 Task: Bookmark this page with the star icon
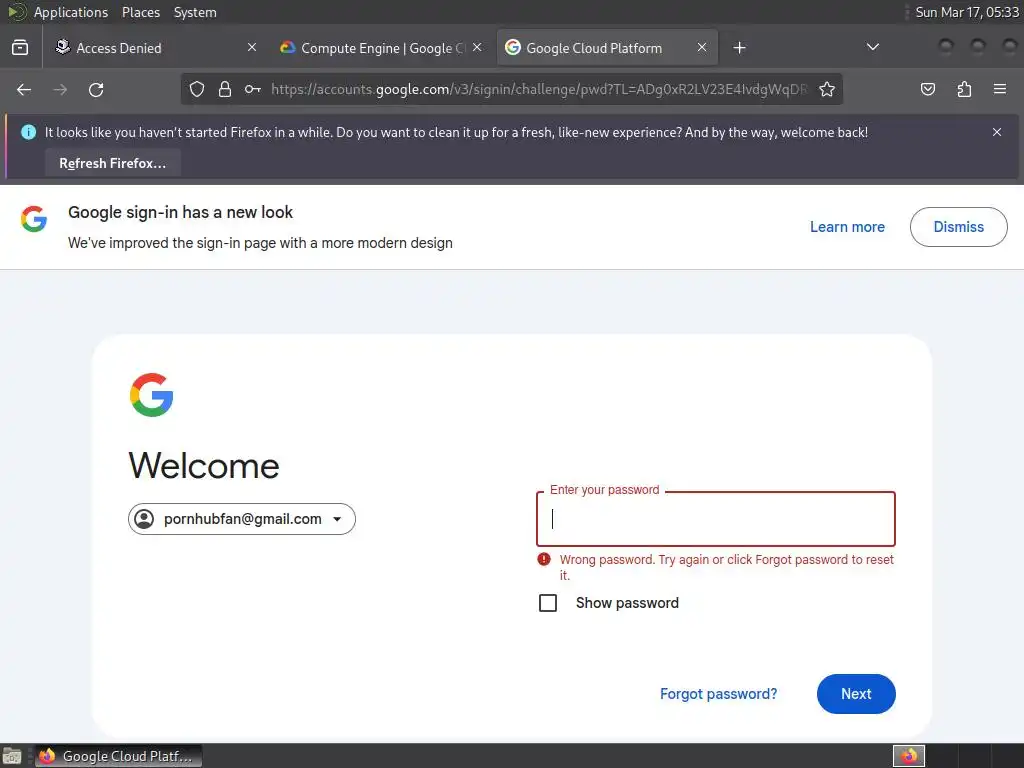827,89
